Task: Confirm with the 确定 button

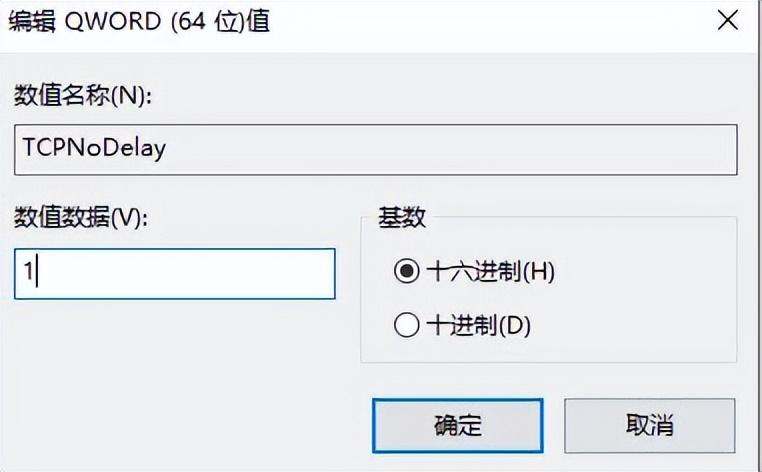Action: click(x=457, y=424)
